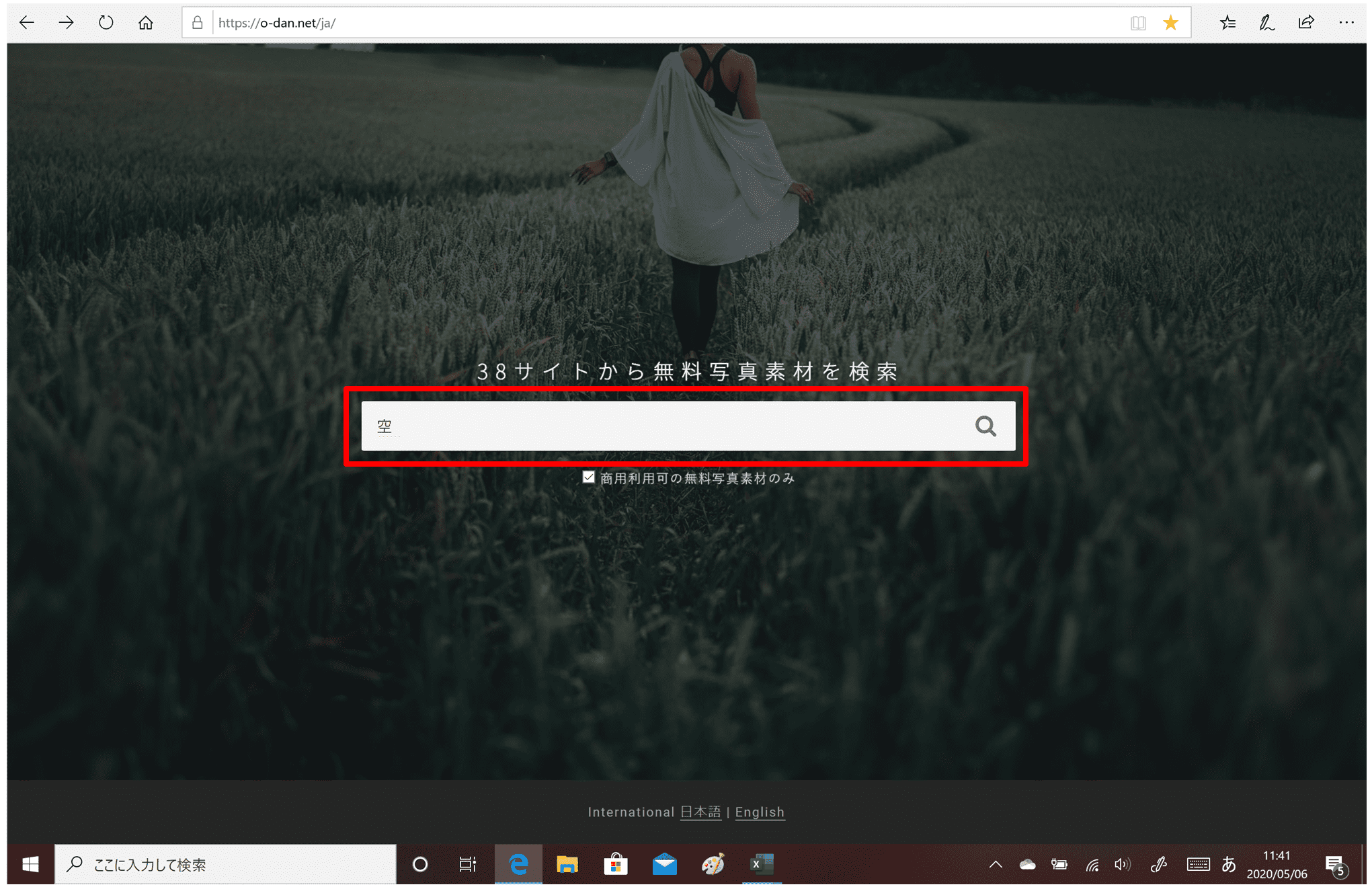Uncheck commercial-use-only photo filter

(x=588, y=477)
